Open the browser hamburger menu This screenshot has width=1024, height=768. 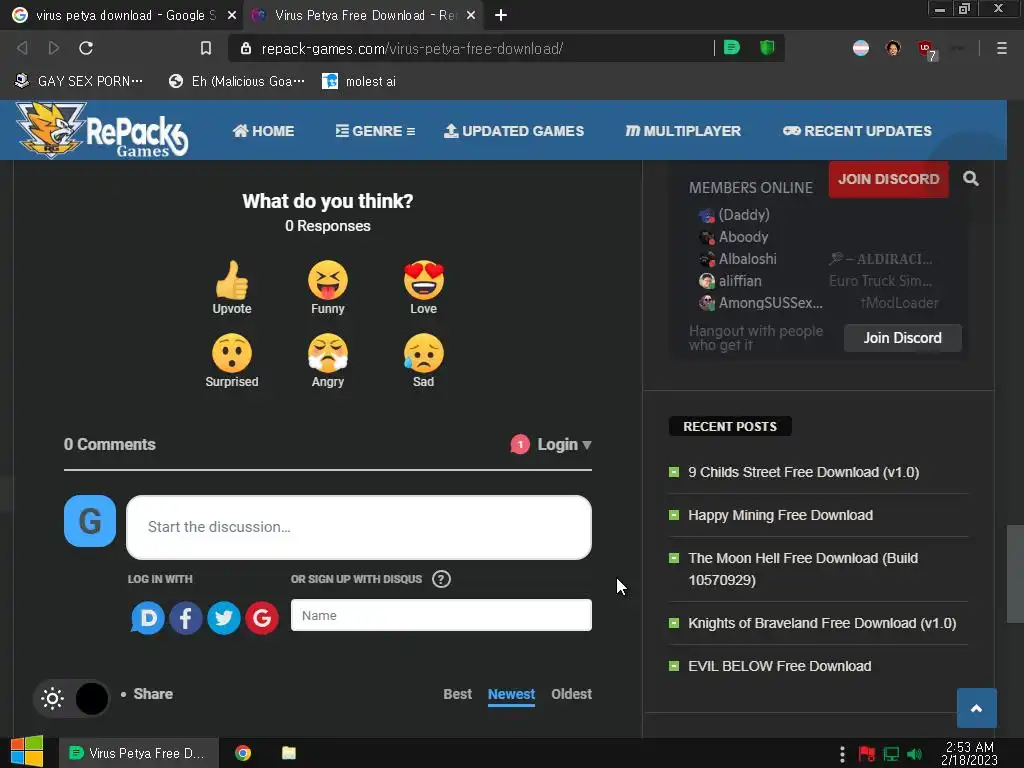coord(1001,48)
